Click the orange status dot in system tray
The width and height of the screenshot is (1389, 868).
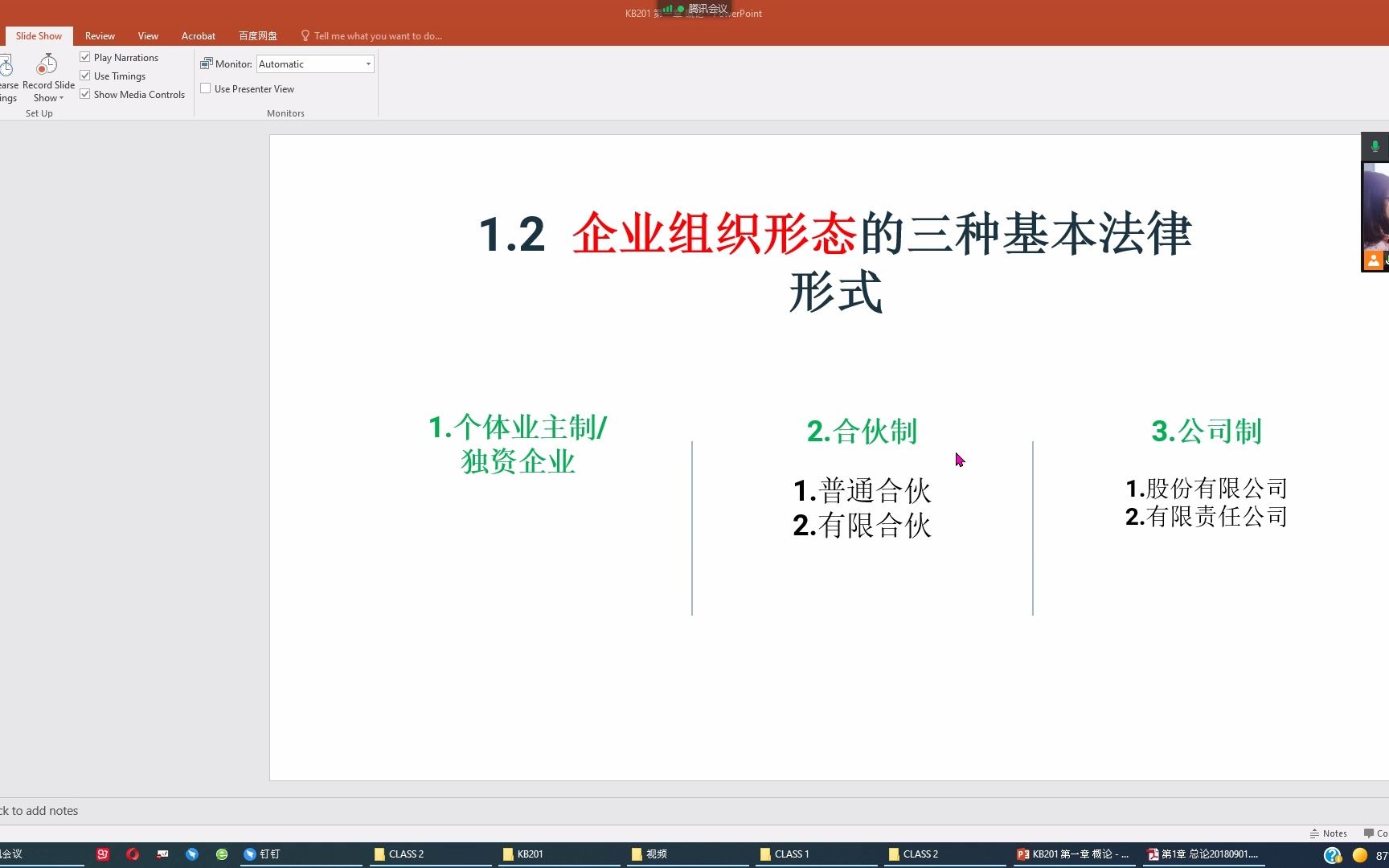pyautogui.click(x=1360, y=854)
